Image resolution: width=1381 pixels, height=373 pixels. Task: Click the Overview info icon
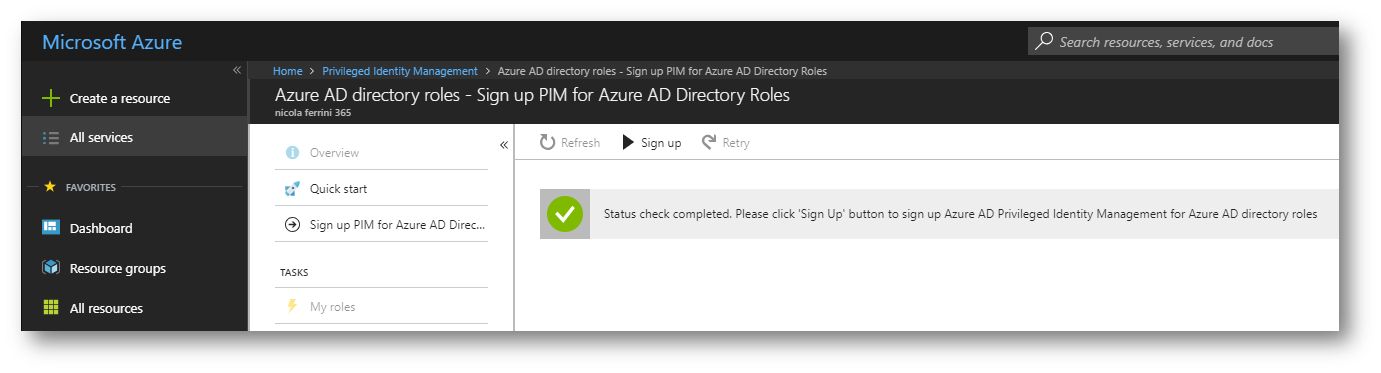[293, 153]
